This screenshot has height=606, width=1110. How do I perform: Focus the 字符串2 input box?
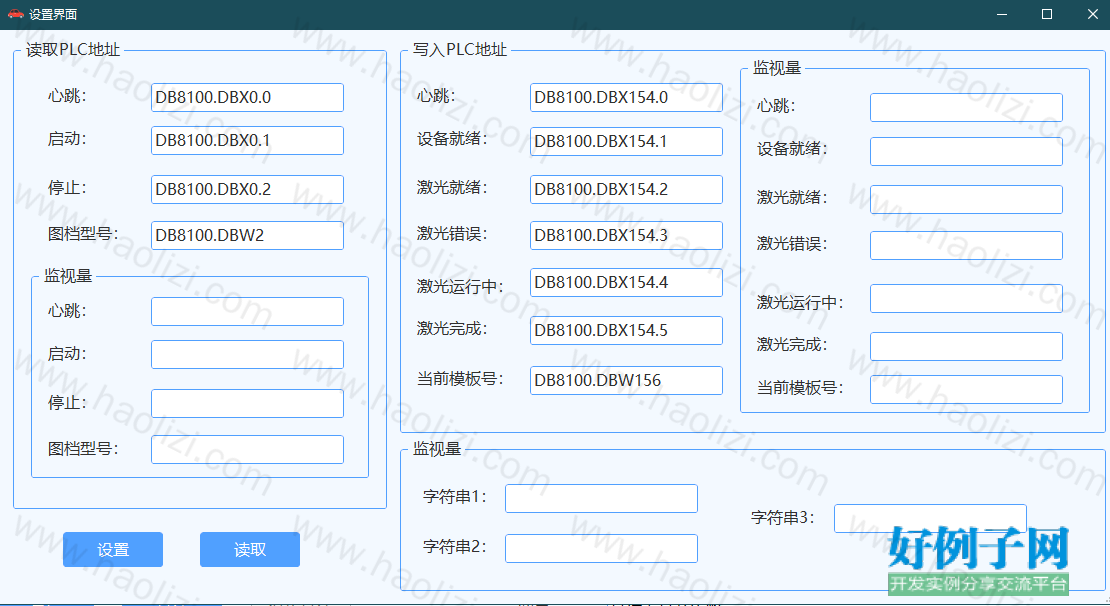tap(601, 549)
